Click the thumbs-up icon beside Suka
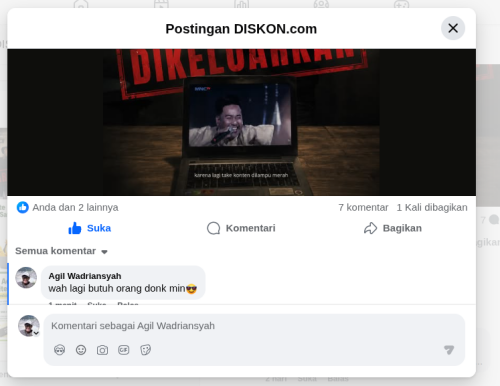The width and height of the screenshot is (500, 386). tap(75, 228)
